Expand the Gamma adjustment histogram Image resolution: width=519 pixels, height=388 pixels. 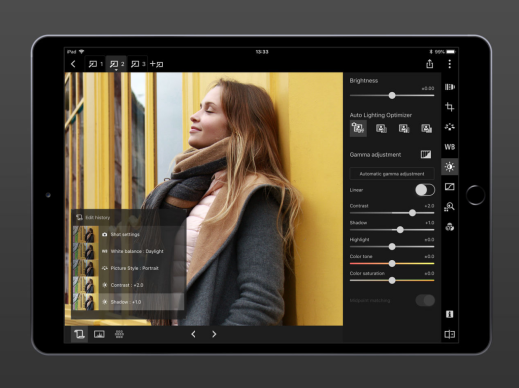pos(426,154)
